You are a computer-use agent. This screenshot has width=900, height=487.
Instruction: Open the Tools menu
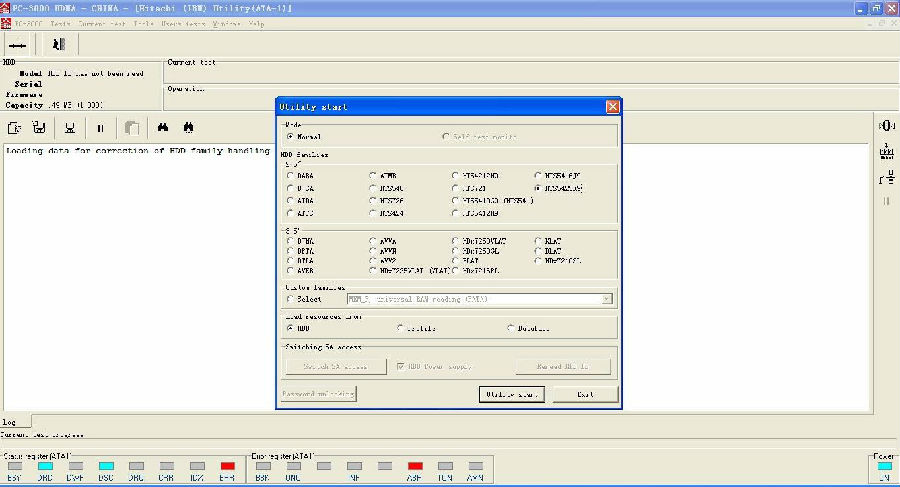click(x=143, y=24)
